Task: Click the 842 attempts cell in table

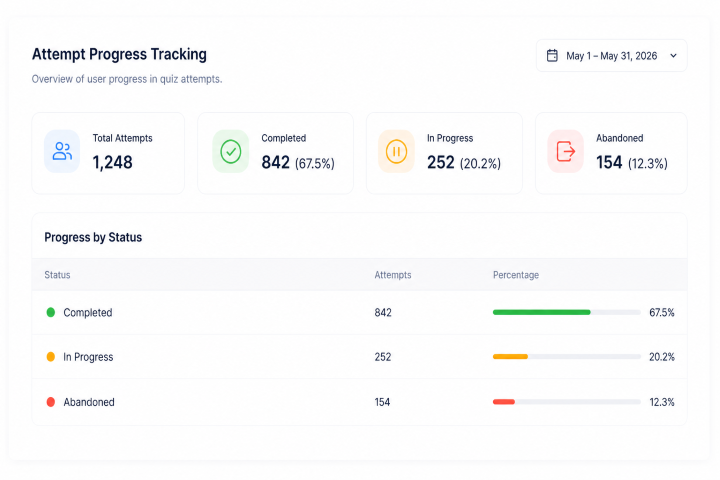Action: tap(383, 312)
